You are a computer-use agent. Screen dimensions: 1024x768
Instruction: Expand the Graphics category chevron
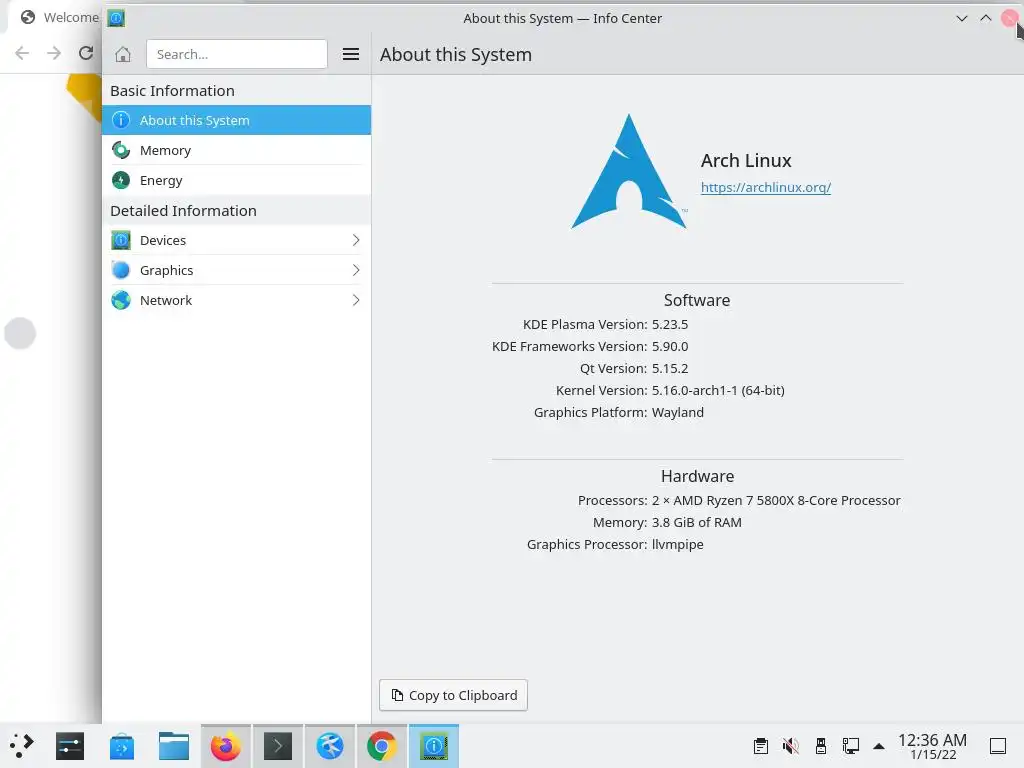(356, 270)
